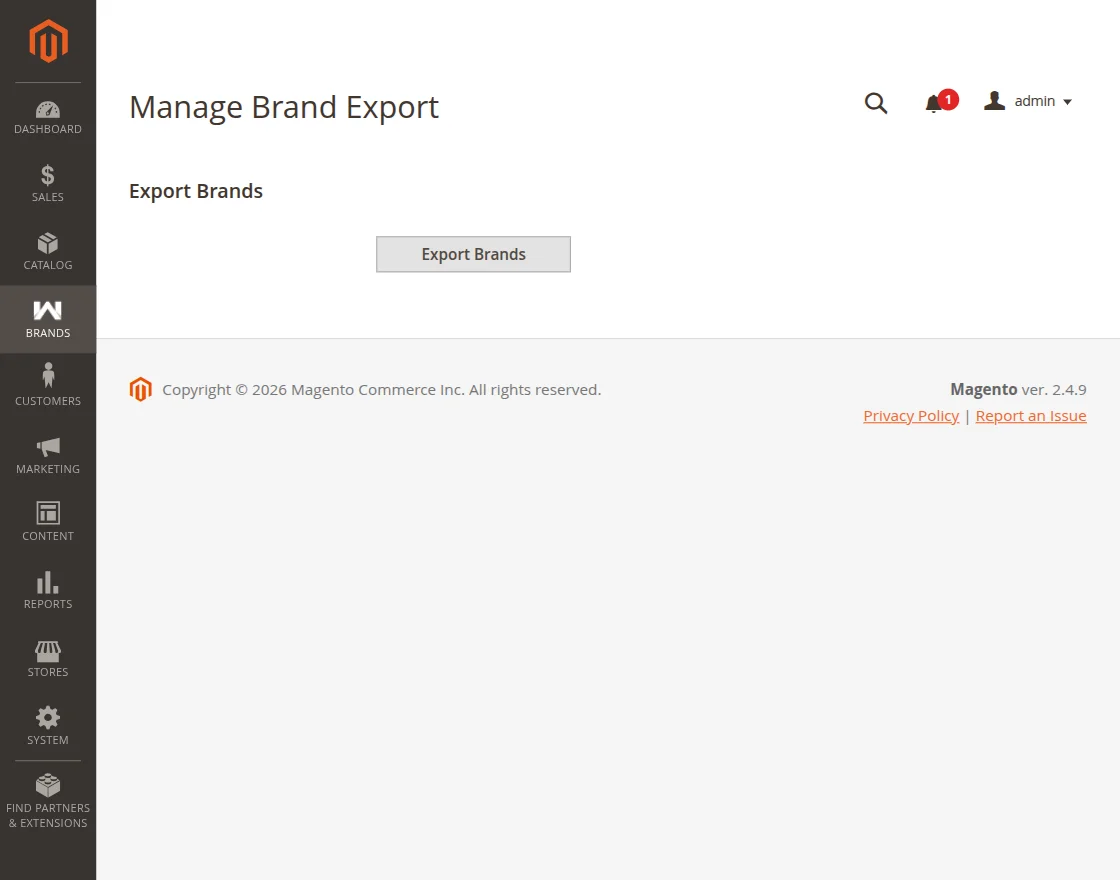Open the Content menu

(48, 523)
